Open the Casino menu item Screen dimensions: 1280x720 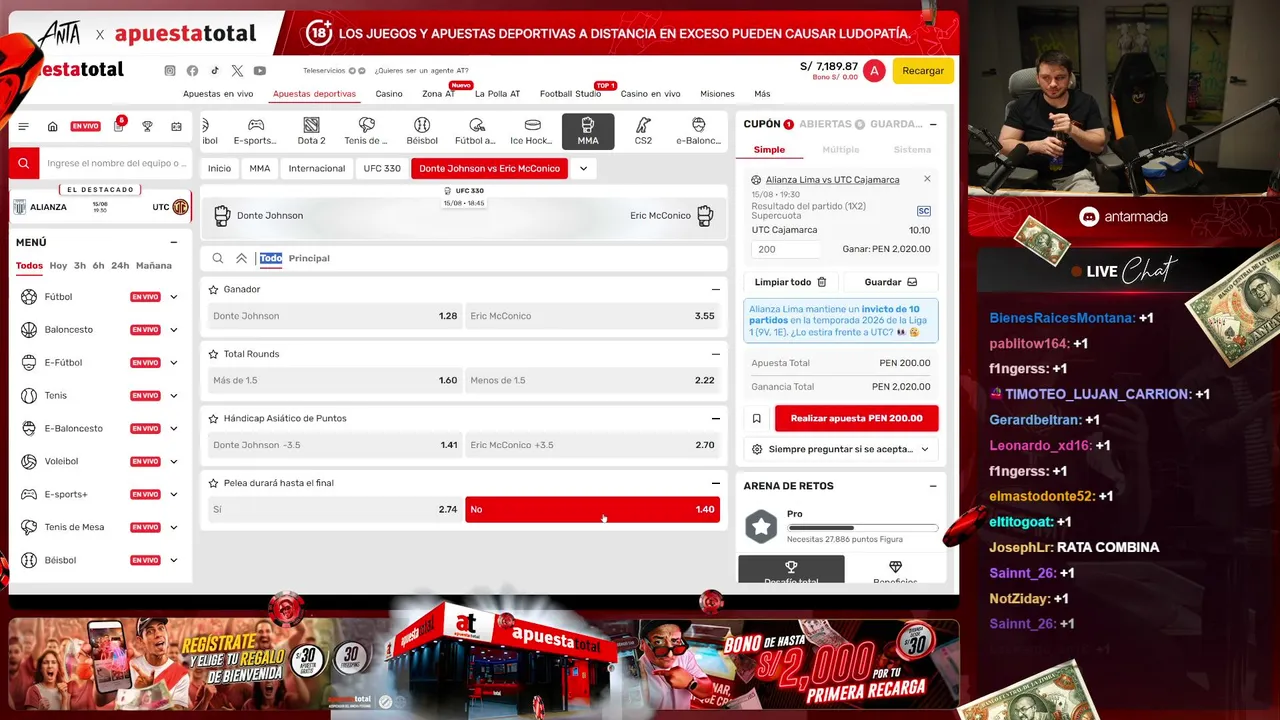click(x=389, y=94)
